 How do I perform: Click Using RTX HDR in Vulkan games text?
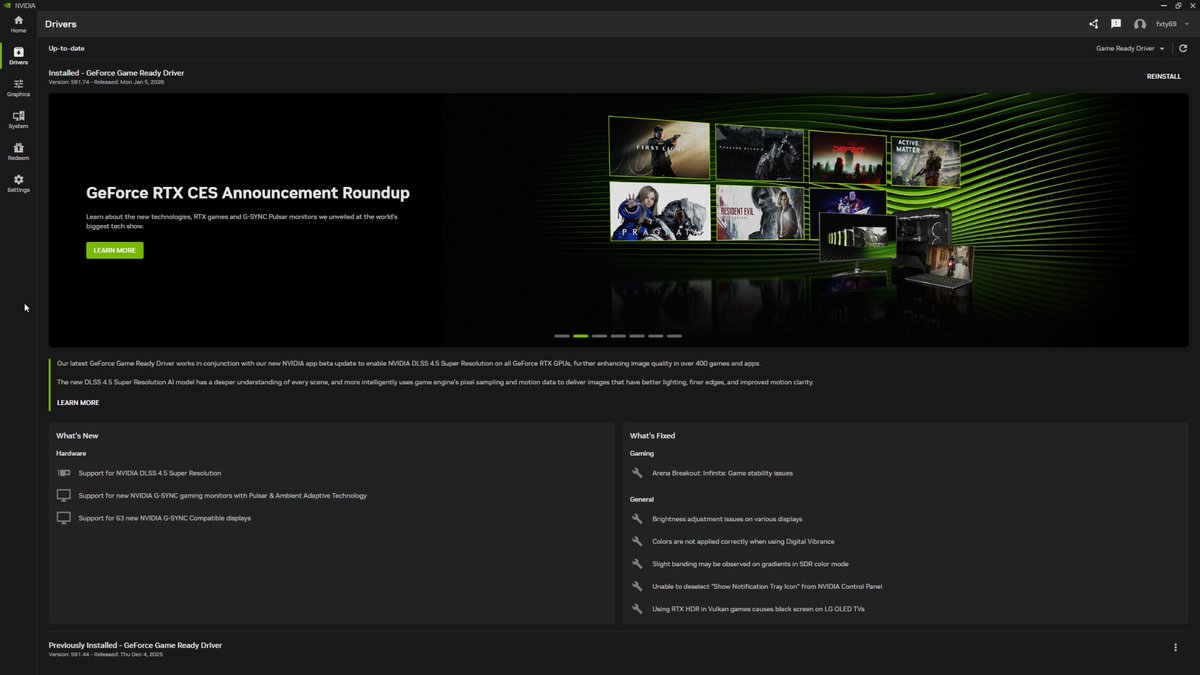pyautogui.click(x=760, y=608)
